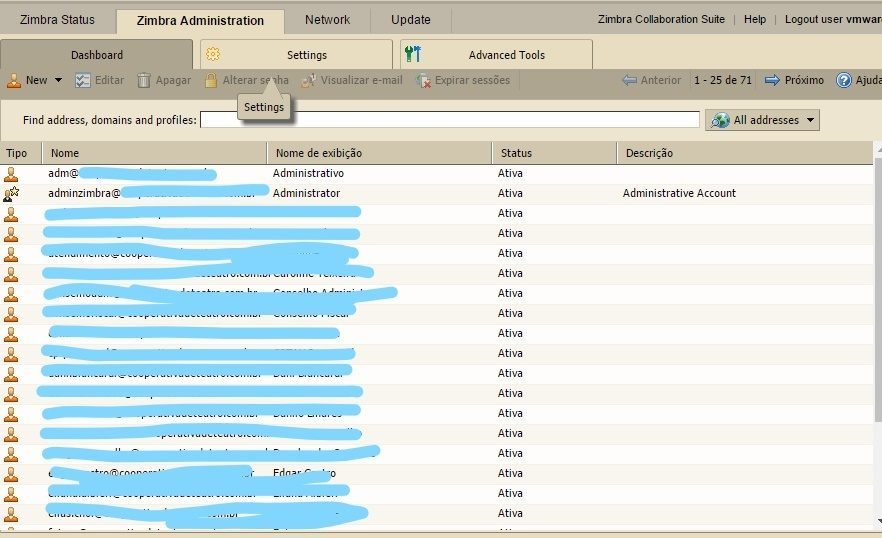The height and width of the screenshot is (538, 882).
Task: Click the Help link
Action: tap(755, 19)
